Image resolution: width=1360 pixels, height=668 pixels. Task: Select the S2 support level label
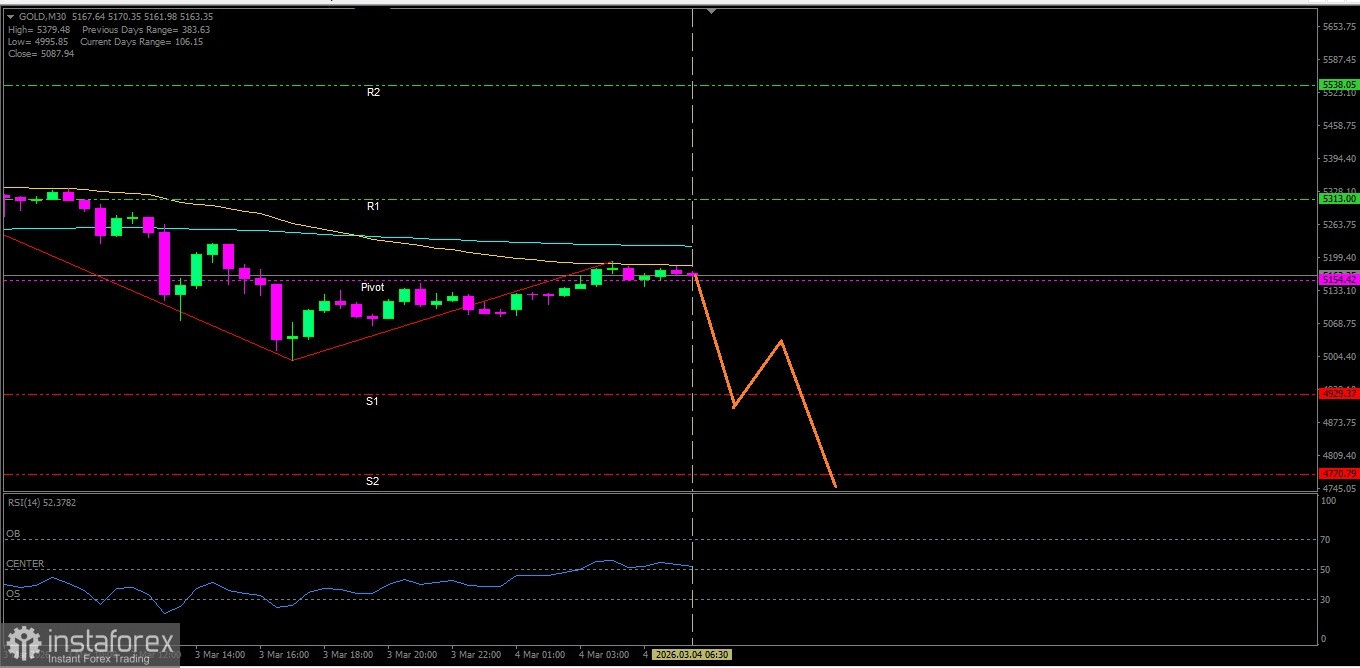pyautogui.click(x=372, y=481)
